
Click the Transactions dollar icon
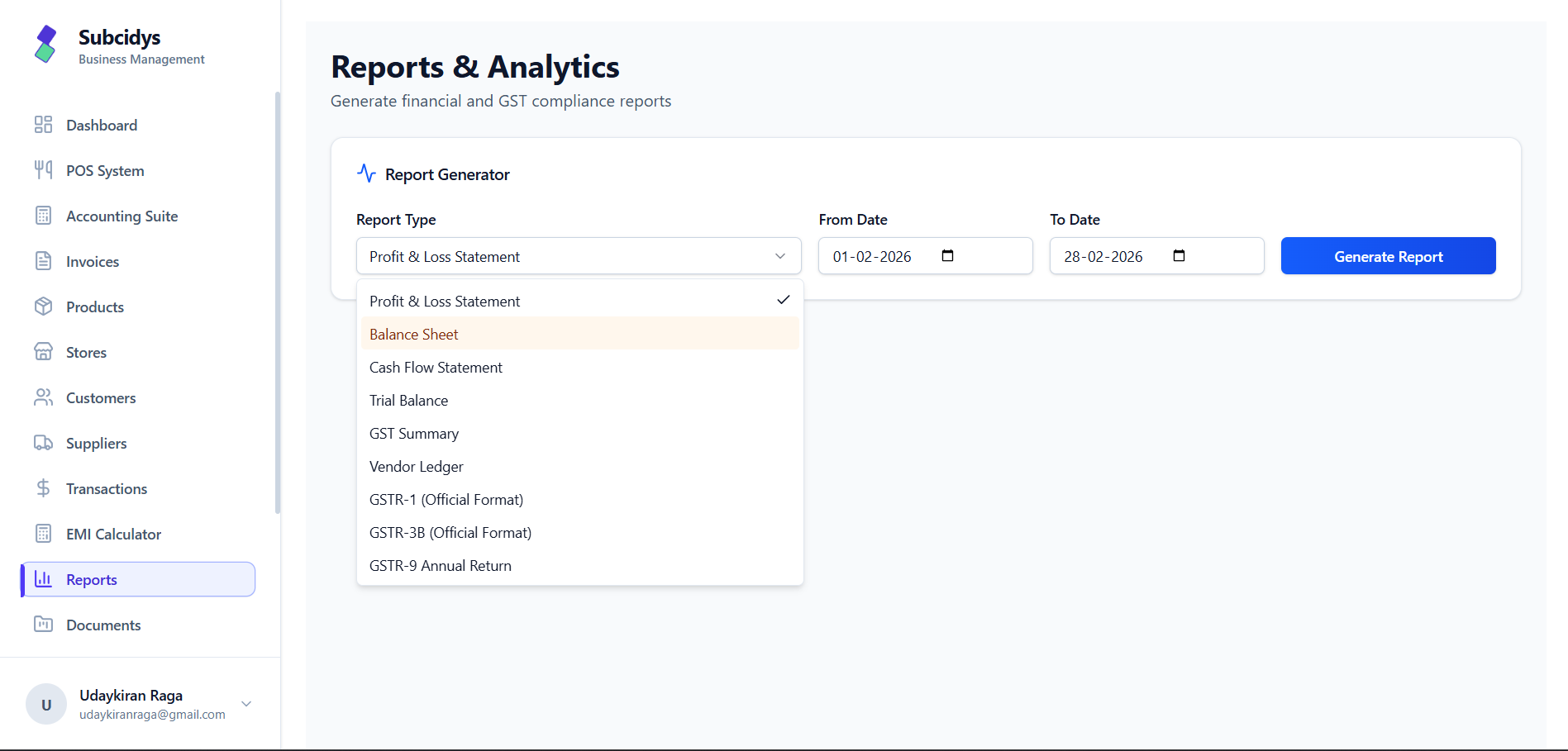tap(43, 488)
